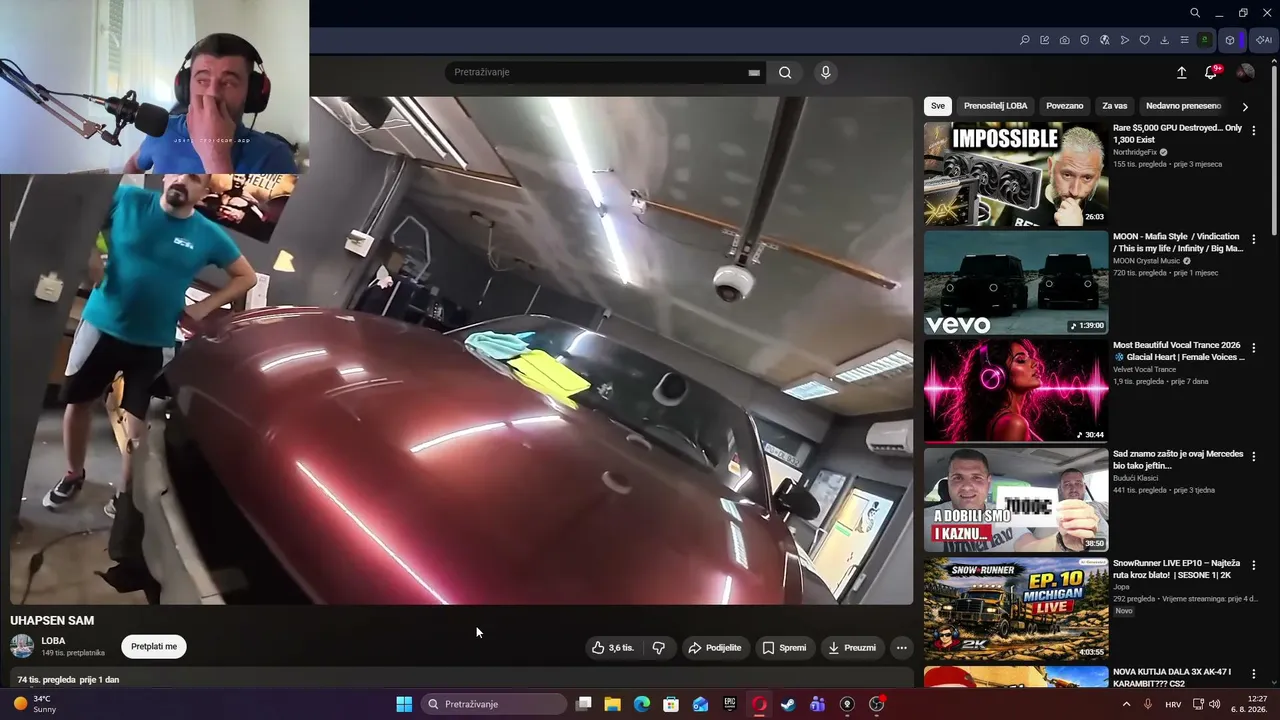The width and height of the screenshot is (1280, 720).
Task: Open Epic Games Launcher from the taskbar
Action: coord(730,704)
